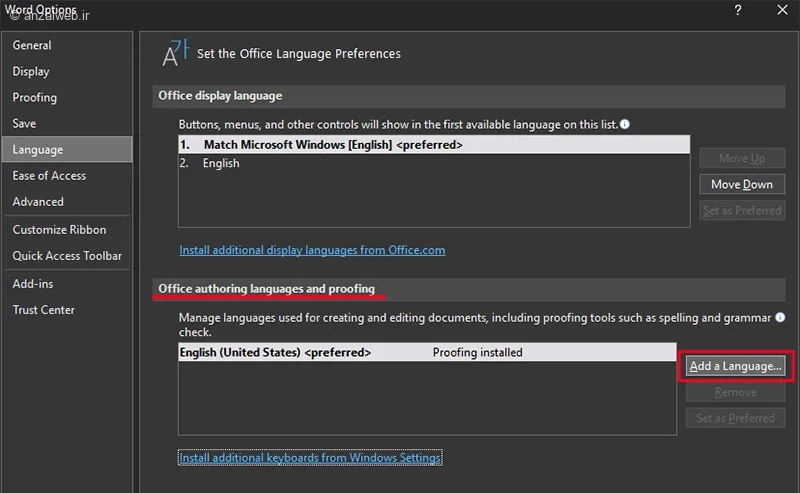Open Customize Ribbon settings
This screenshot has width=800, height=493.
pyautogui.click(x=59, y=229)
